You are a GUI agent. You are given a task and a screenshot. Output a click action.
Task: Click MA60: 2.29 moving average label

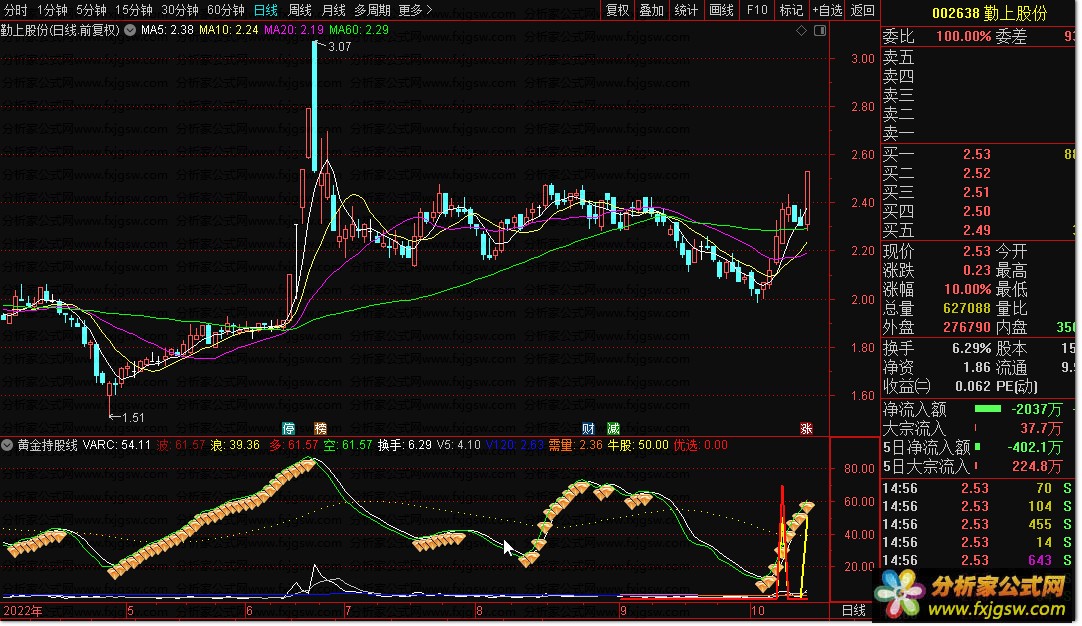click(x=359, y=30)
